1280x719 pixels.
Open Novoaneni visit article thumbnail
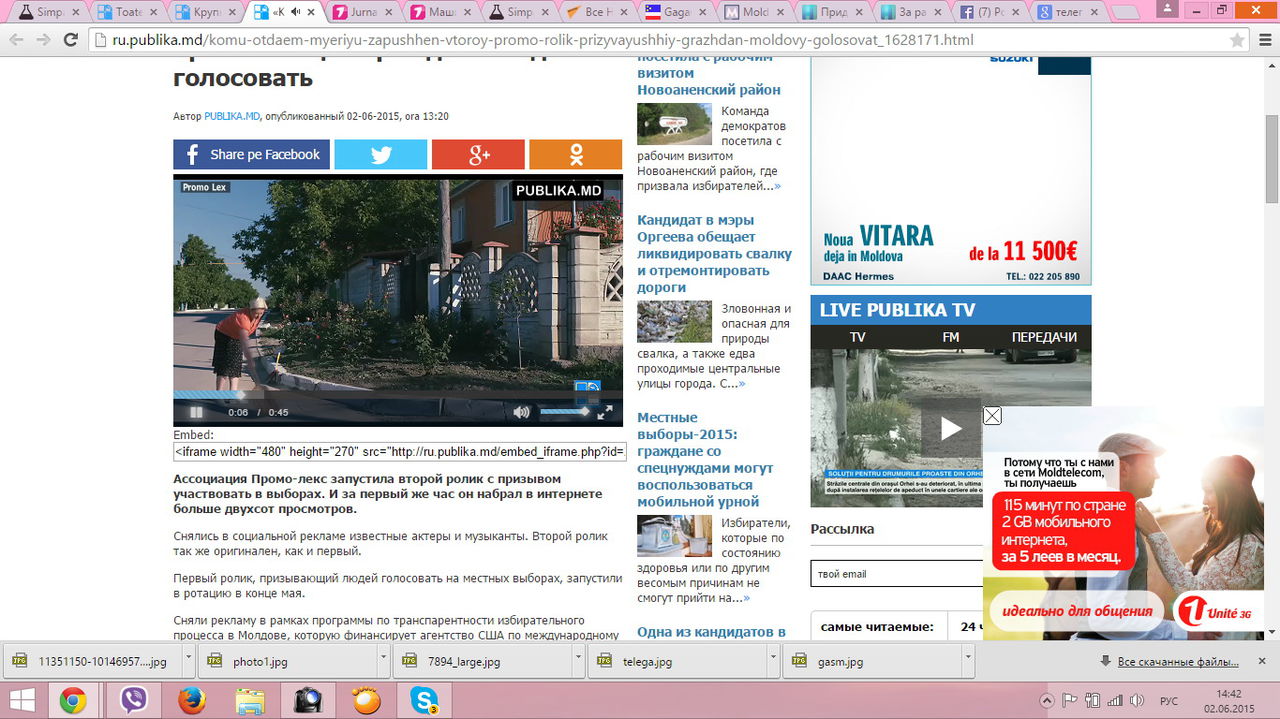tap(674, 124)
